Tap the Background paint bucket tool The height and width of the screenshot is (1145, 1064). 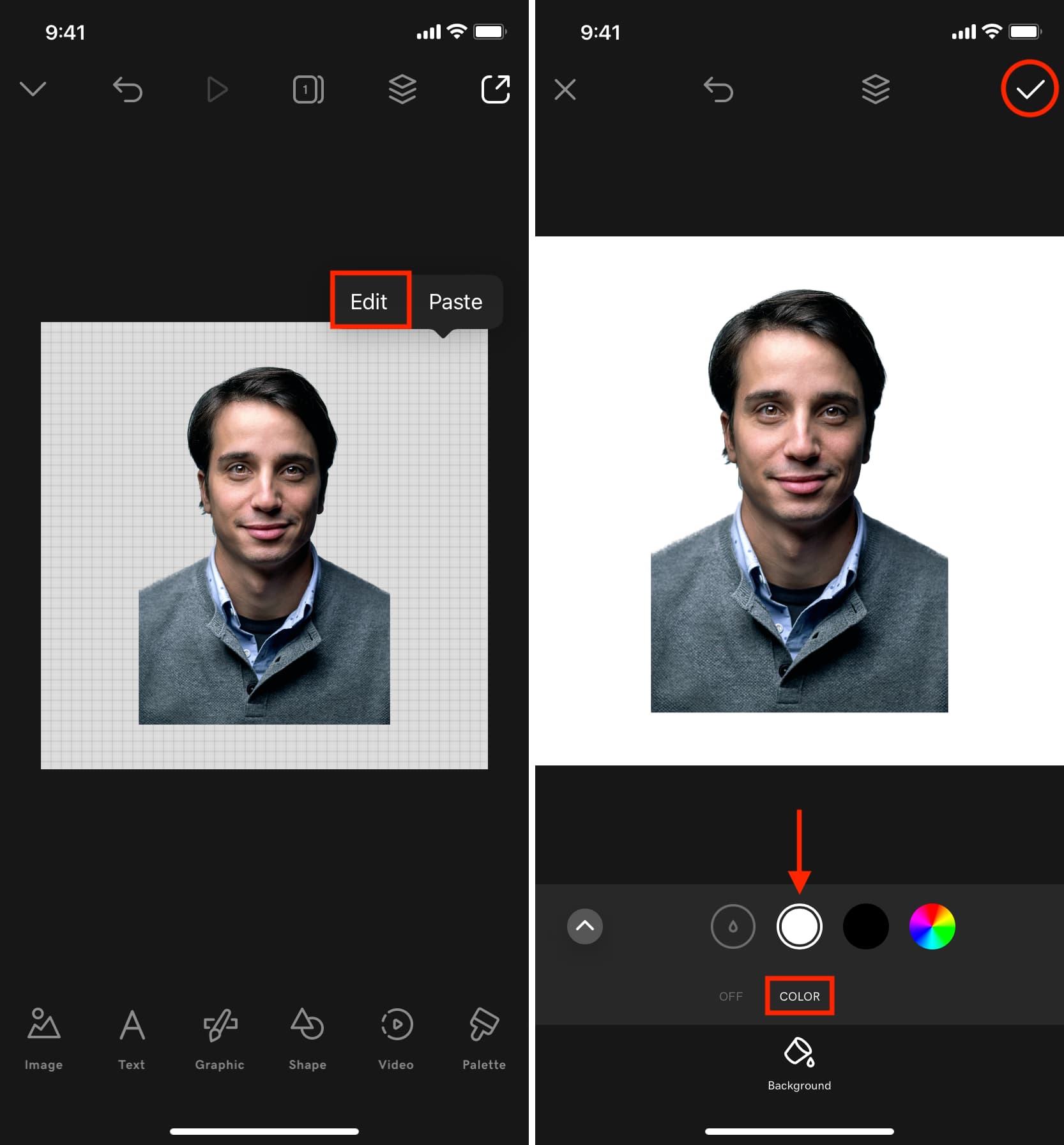pos(800,1064)
